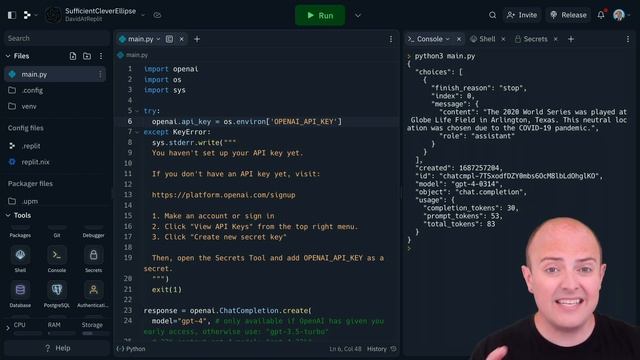Open the Secrets tool lock icon
Screen dimensions: 640x360
click(93, 256)
